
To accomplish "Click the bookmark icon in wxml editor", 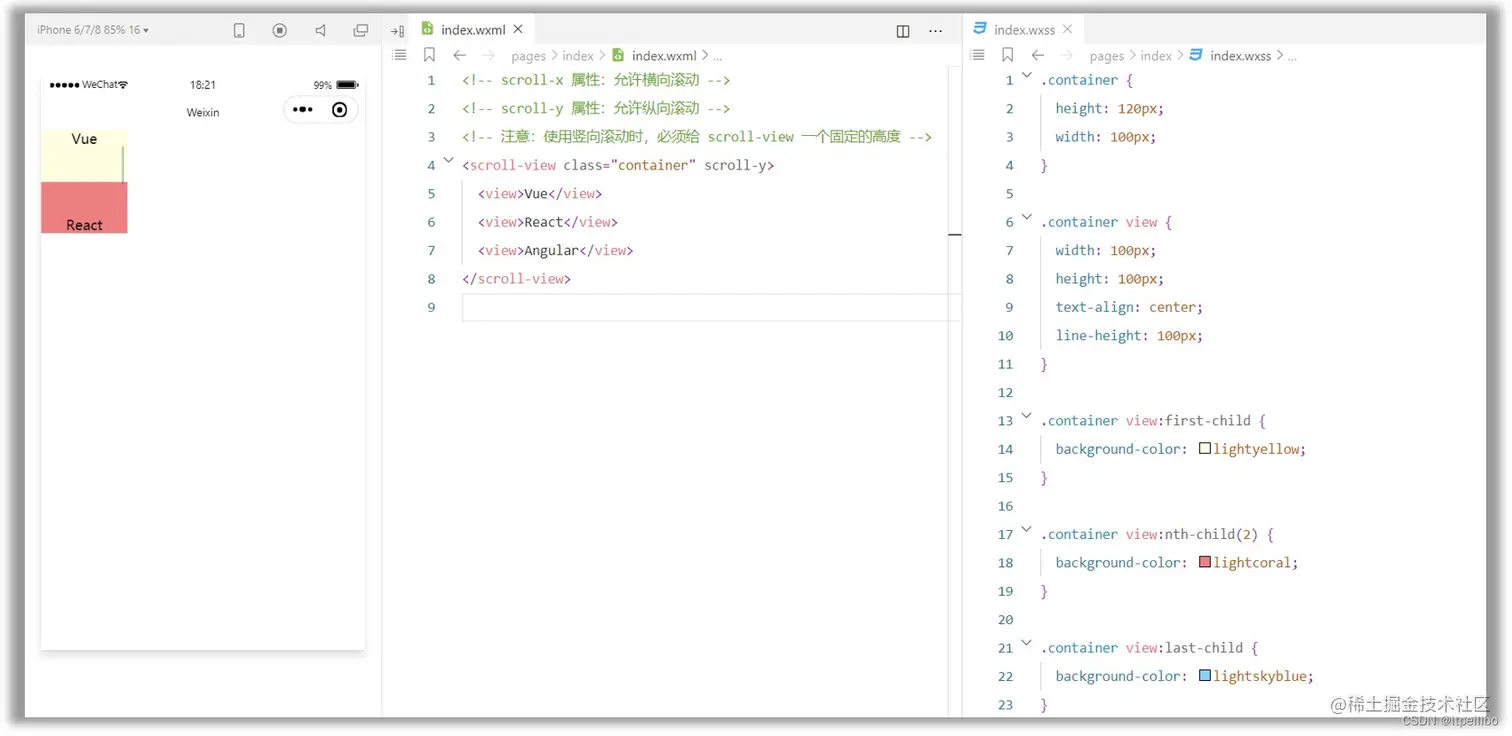I will tap(429, 56).
